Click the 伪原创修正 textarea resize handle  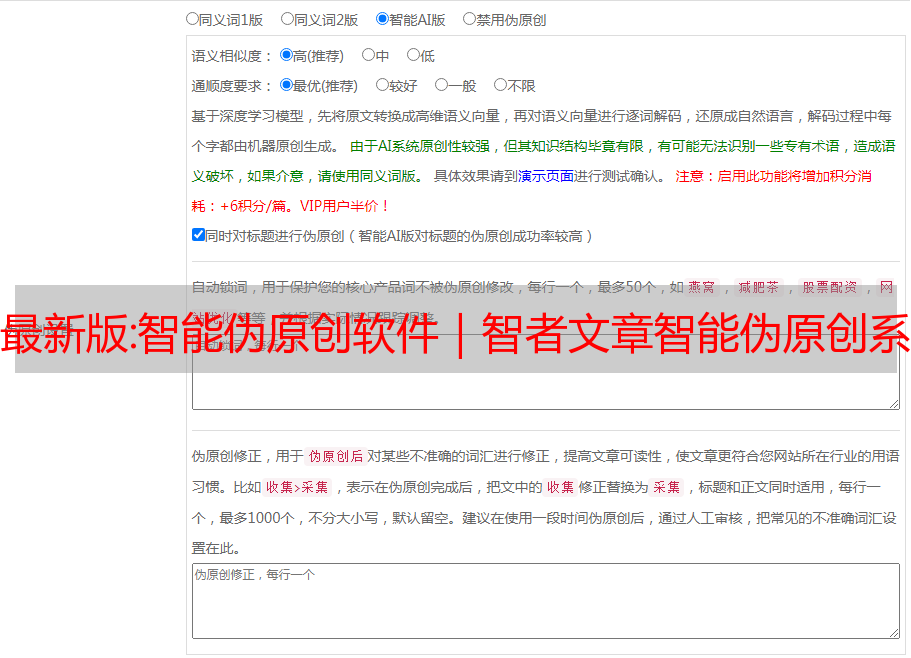pyautogui.click(x=894, y=633)
